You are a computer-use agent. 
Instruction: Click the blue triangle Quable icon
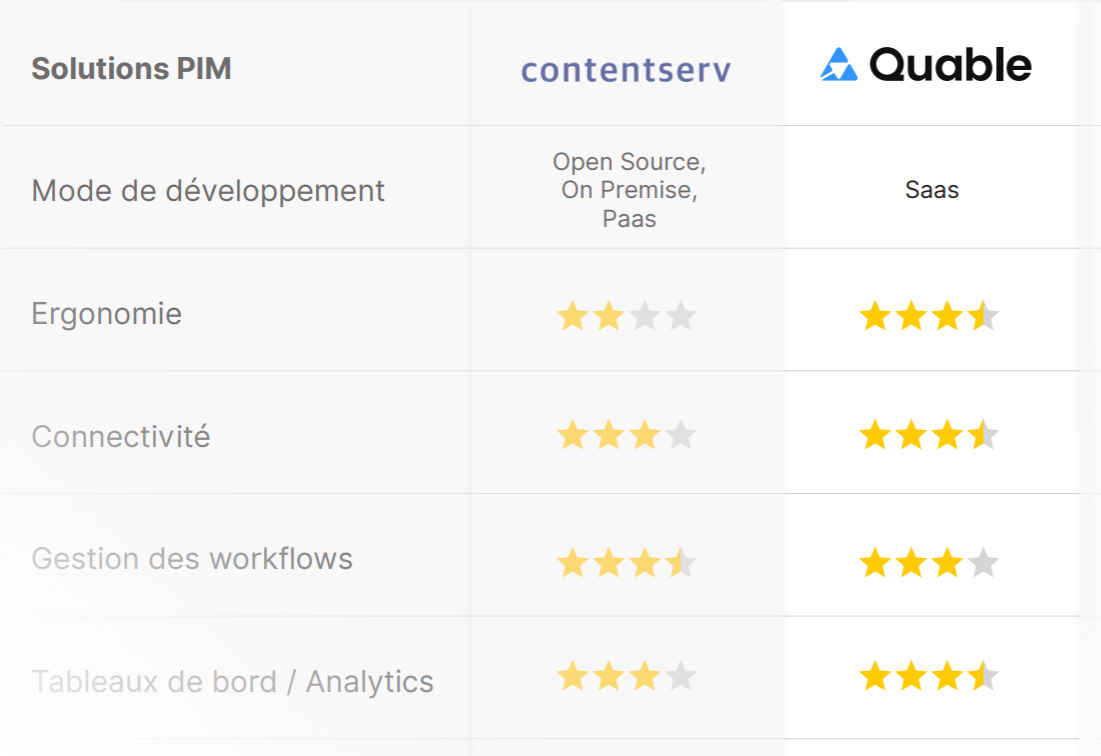tap(838, 65)
